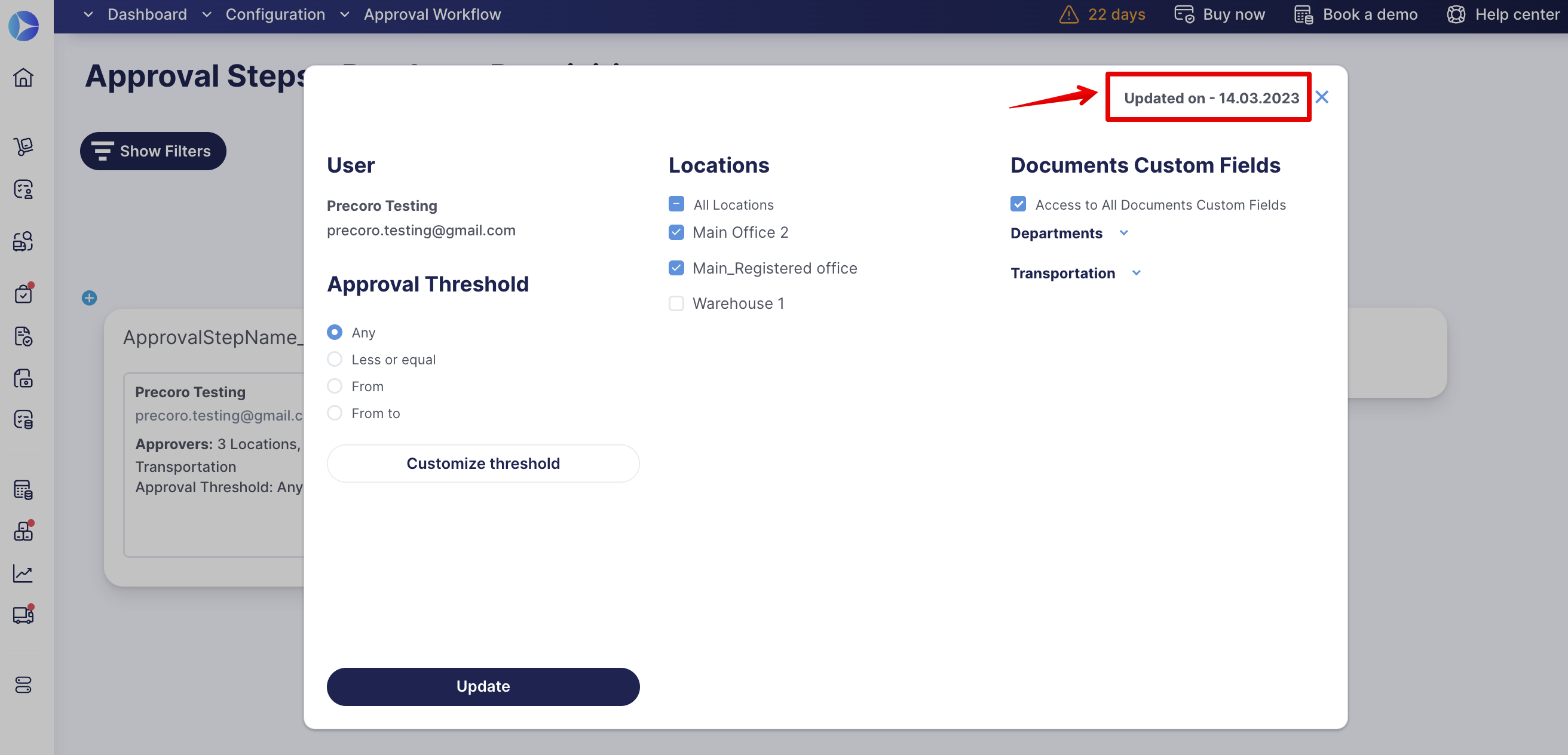The width and height of the screenshot is (1568, 755).
Task: Toggle the Main Office 2 location checkbox
Action: [676, 232]
